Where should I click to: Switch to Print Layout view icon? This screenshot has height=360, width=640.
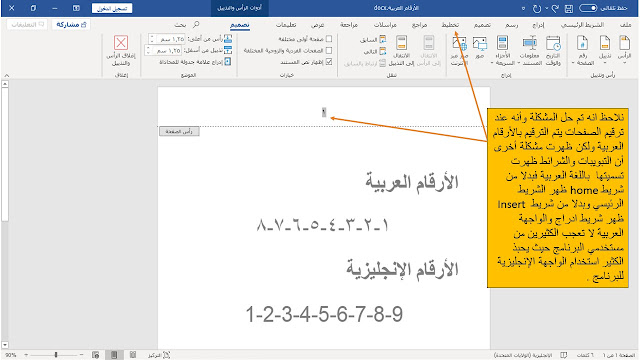pyautogui.click(x=114, y=355)
